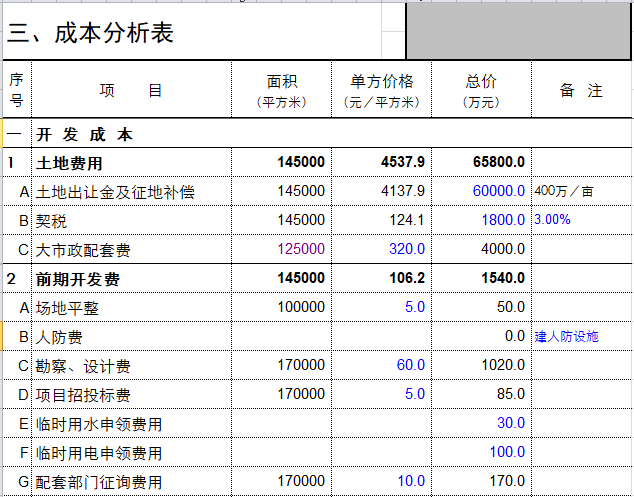The image size is (634, 497).
Task: Click the 项目招投标费 item cell
Action: [83, 395]
